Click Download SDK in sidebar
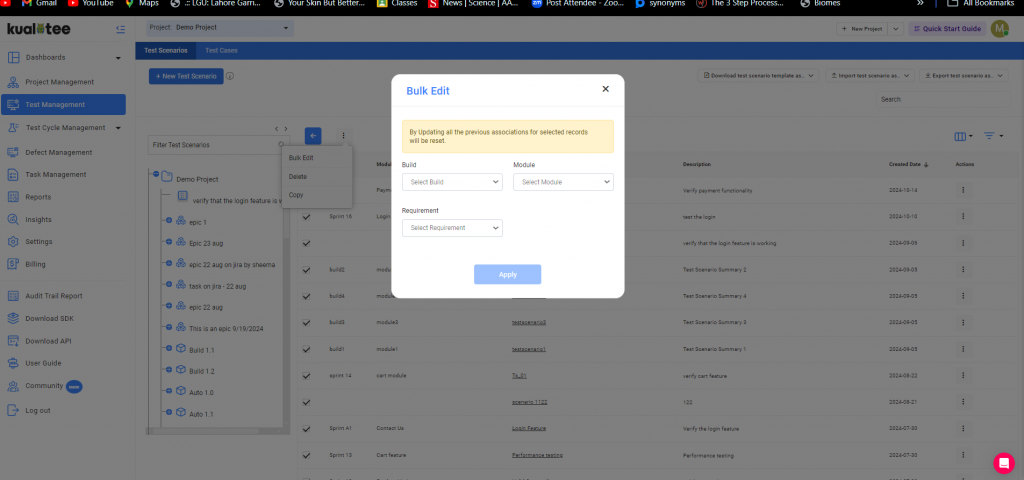Viewport: 1024px width, 480px height. 51,319
